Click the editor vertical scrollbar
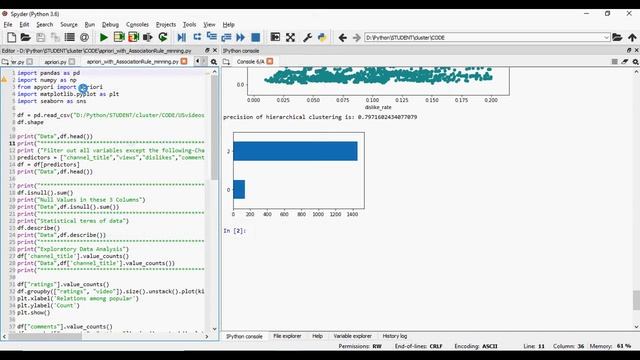 (x=214, y=127)
